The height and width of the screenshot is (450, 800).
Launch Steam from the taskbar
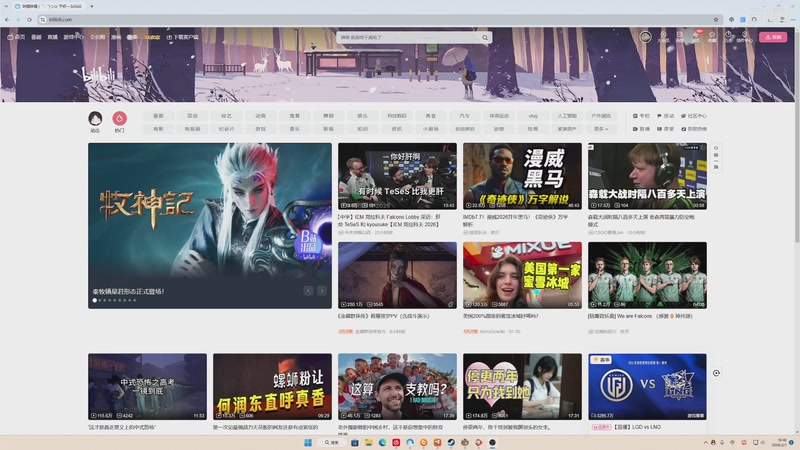pyautogui.click(x=451, y=442)
